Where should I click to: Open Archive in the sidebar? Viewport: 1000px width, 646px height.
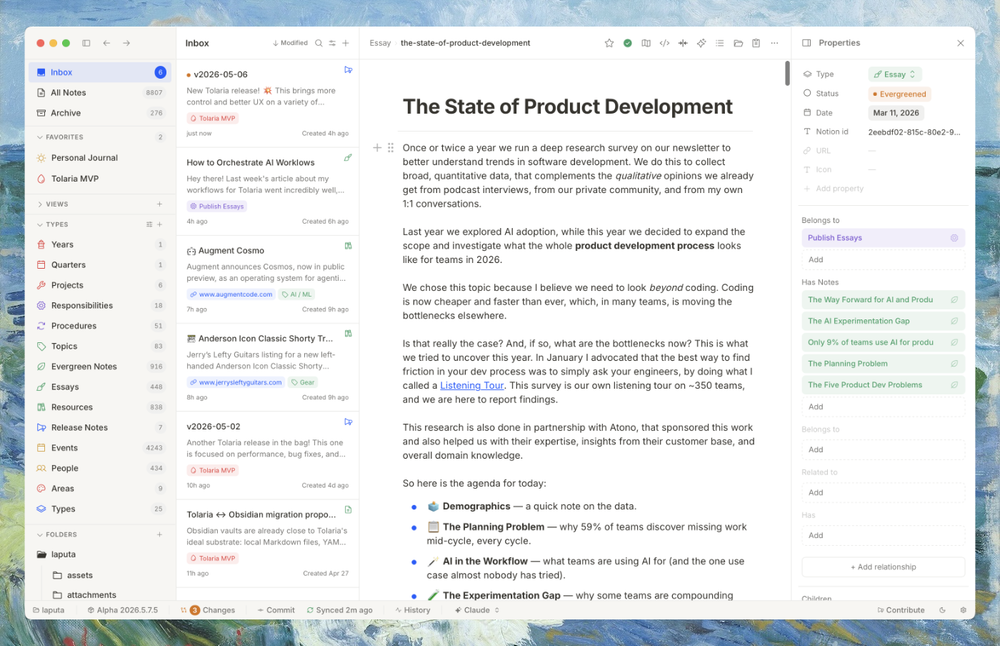[100, 113]
